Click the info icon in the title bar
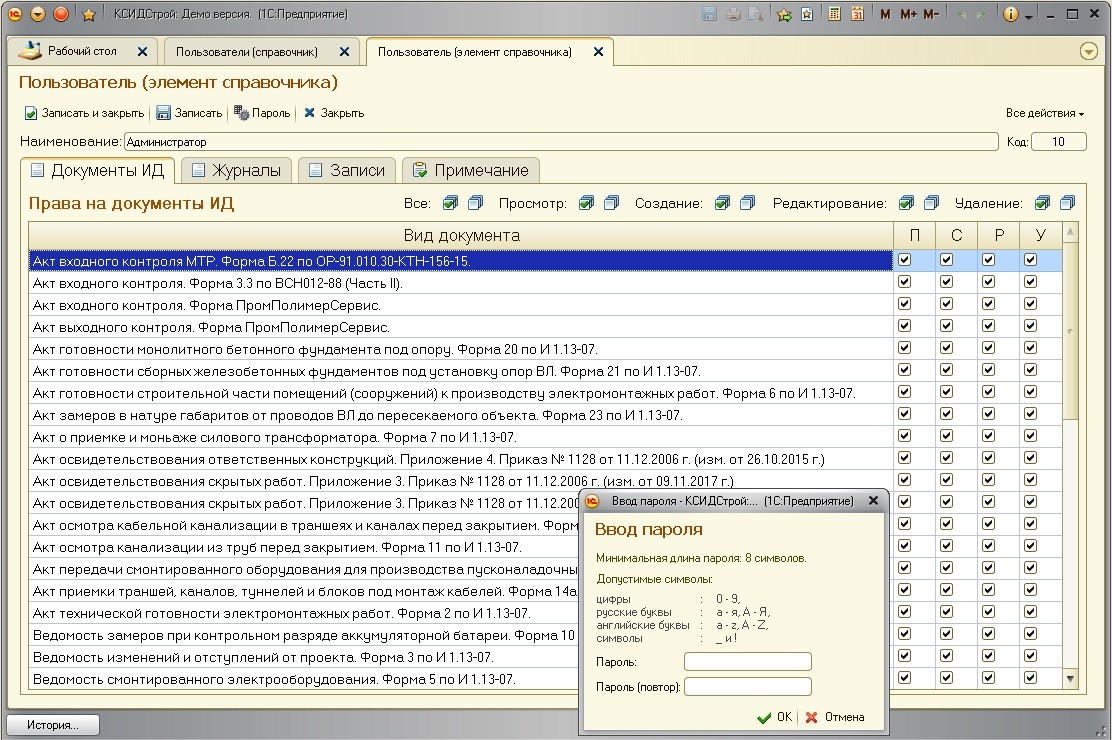Image resolution: width=1112 pixels, height=740 pixels. [x=1011, y=14]
